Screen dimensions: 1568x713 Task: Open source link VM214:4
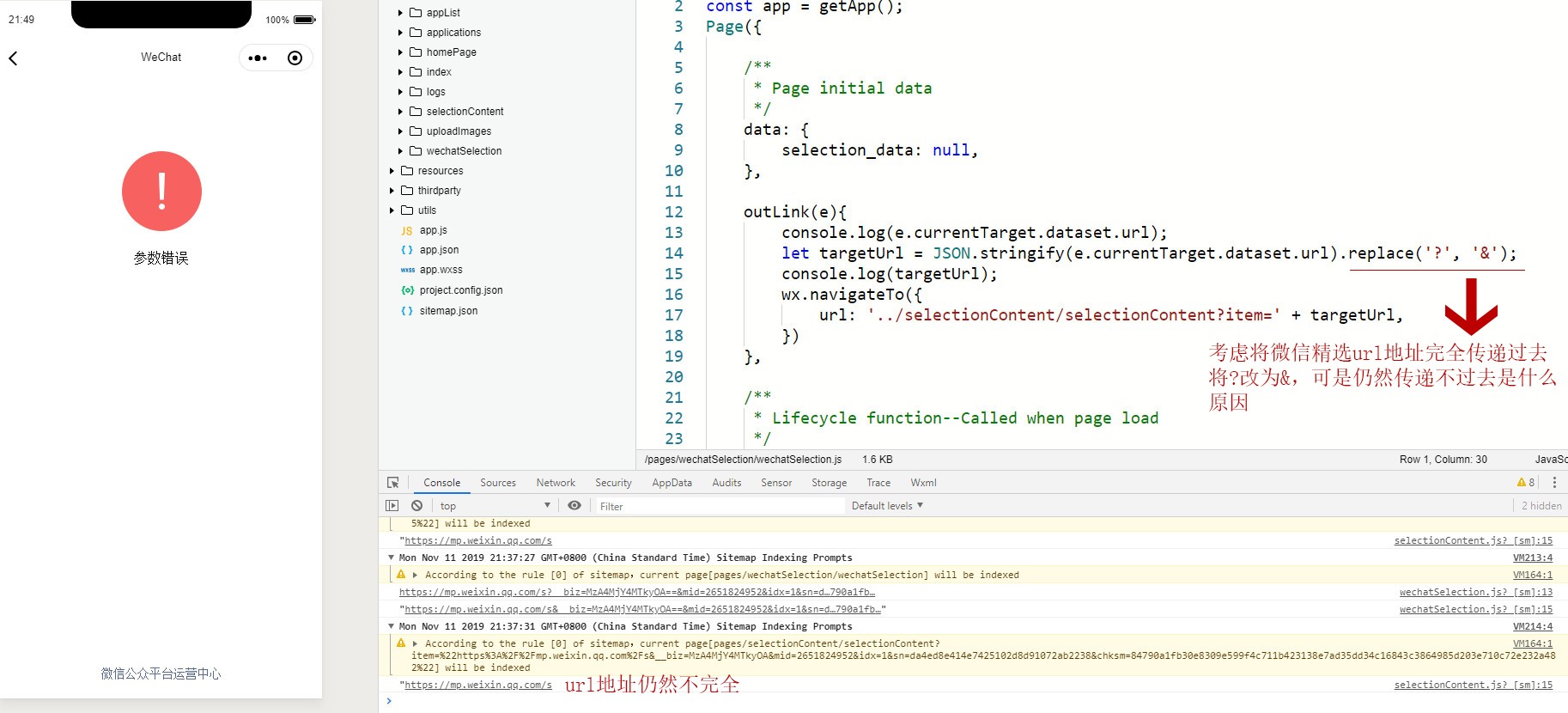click(1533, 626)
